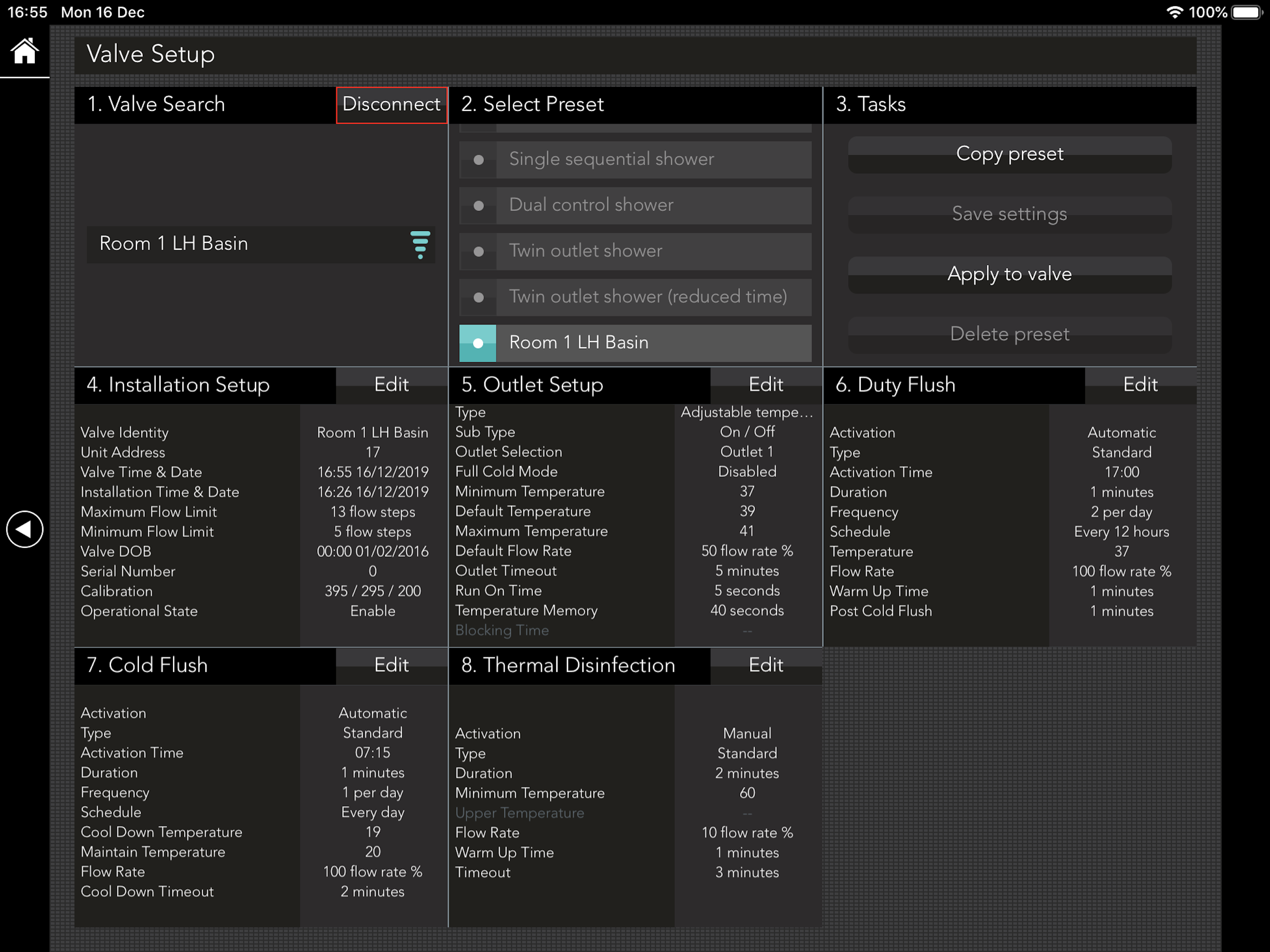Click Minimum Flow Limit value 5 flow steps
Viewport: 1270px width, 952px height.
click(x=373, y=532)
